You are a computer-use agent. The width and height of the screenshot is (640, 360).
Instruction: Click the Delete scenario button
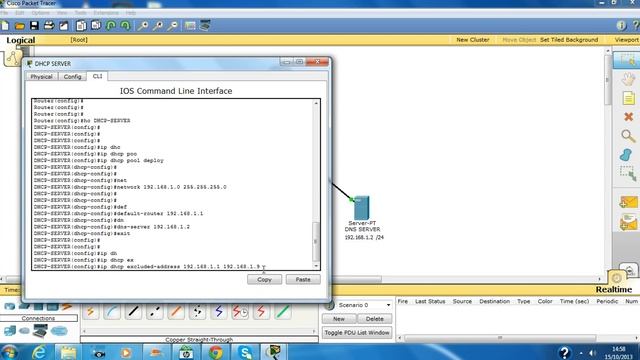[x=374, y=319]
